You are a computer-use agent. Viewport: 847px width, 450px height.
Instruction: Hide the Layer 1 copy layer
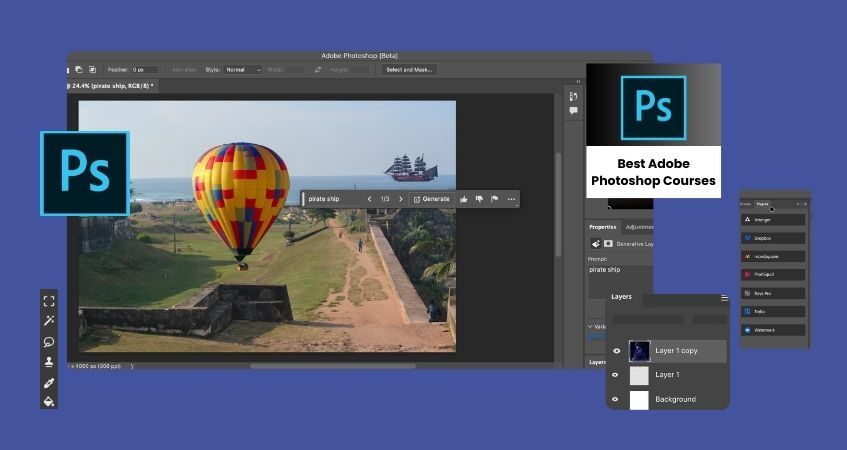(616, 351)
